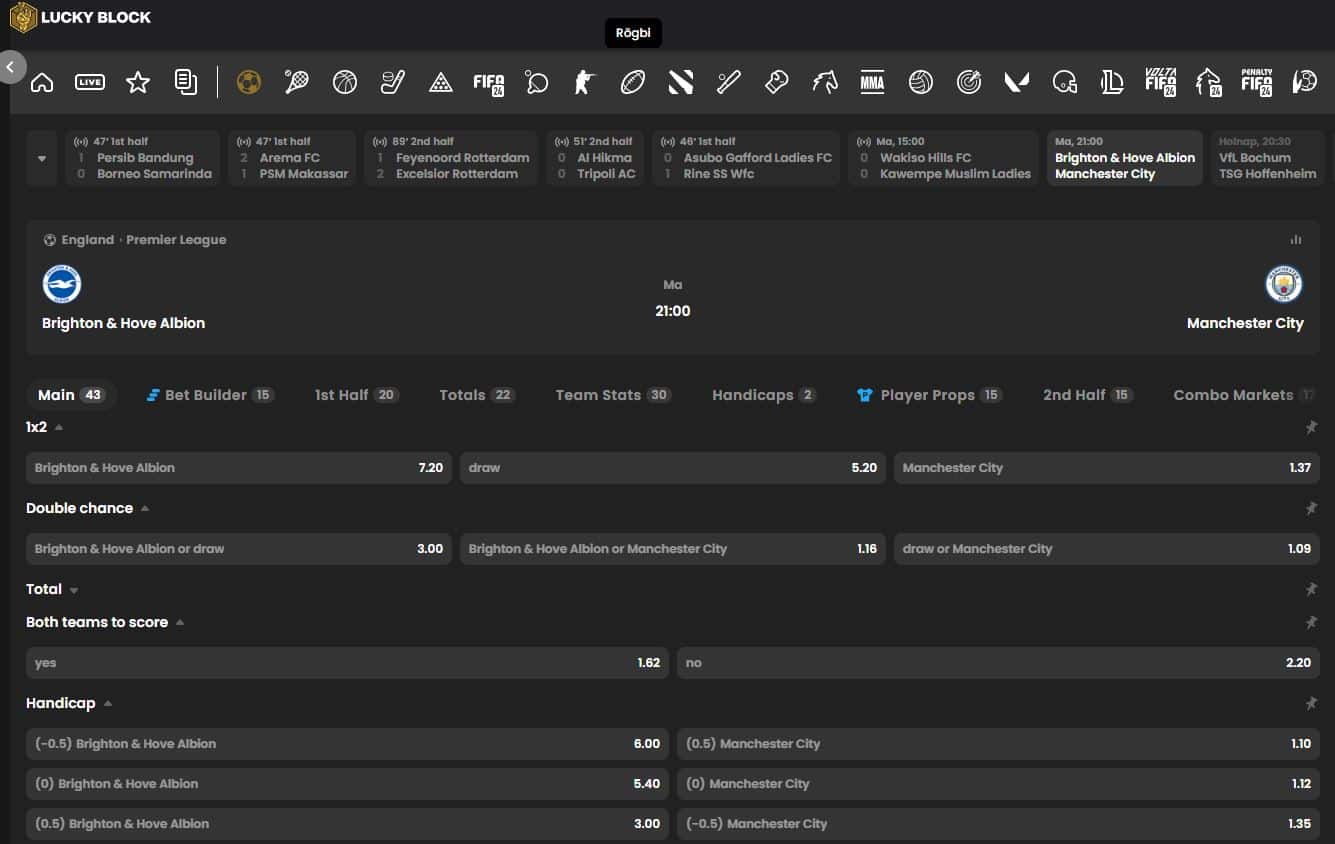
Task: Open Al Hikma vs Tripoli AC match
Action: tap(595, 158)
